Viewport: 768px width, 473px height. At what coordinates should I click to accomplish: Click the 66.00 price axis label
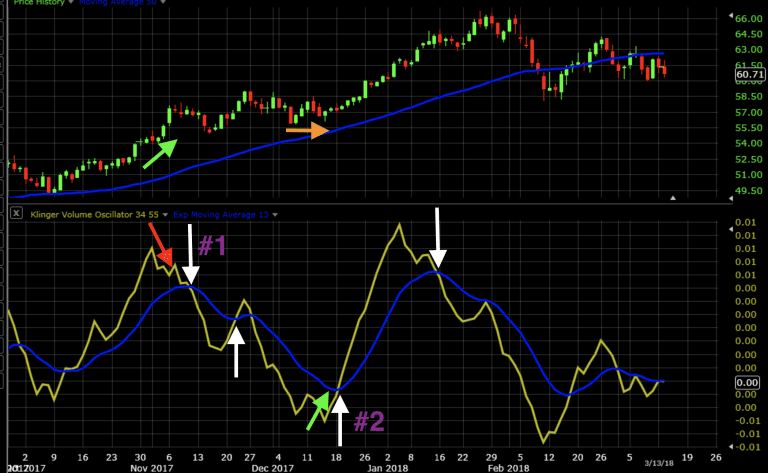pos(748,18)
